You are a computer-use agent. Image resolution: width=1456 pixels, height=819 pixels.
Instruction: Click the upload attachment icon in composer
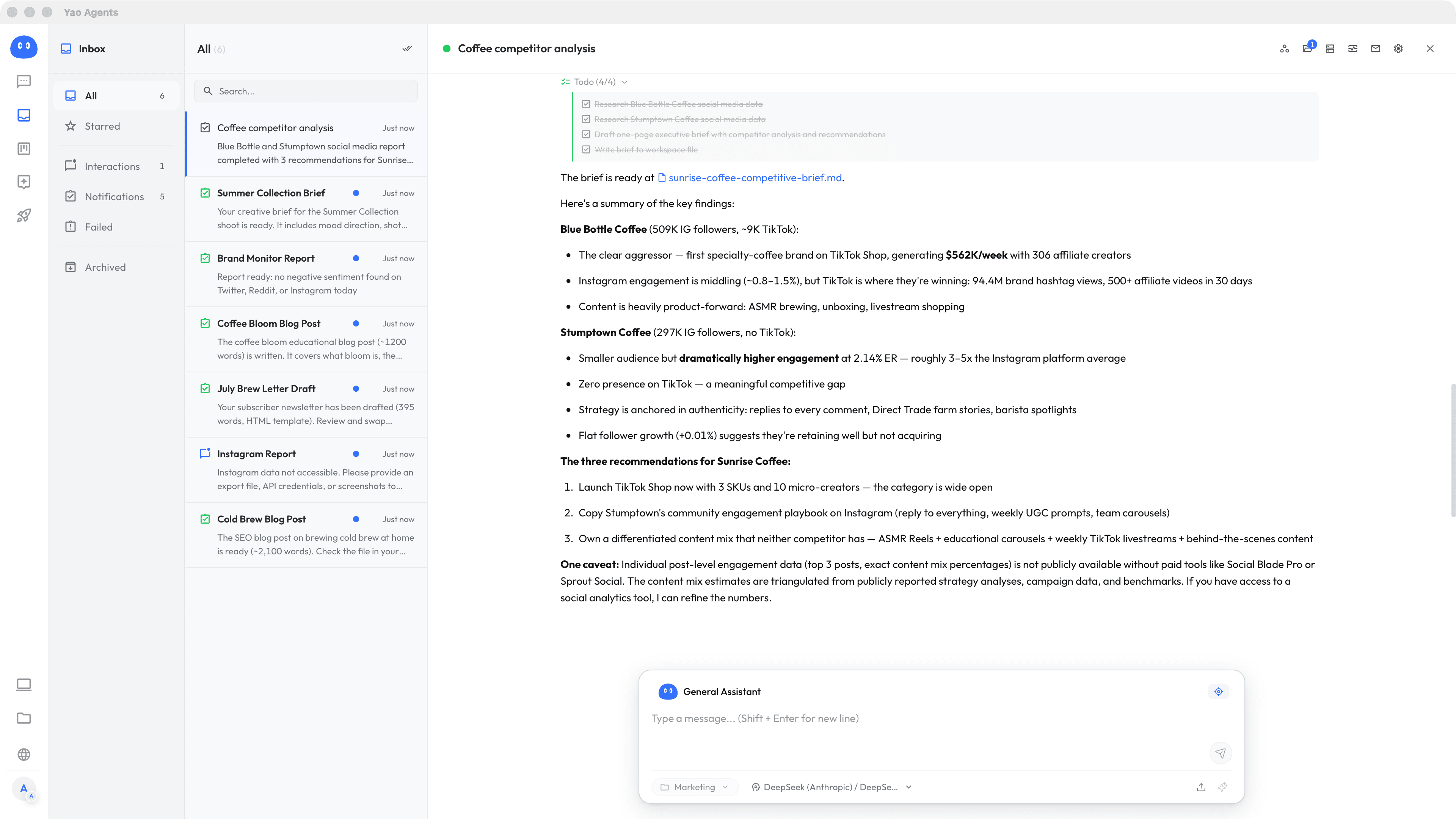pos(1201,787)
